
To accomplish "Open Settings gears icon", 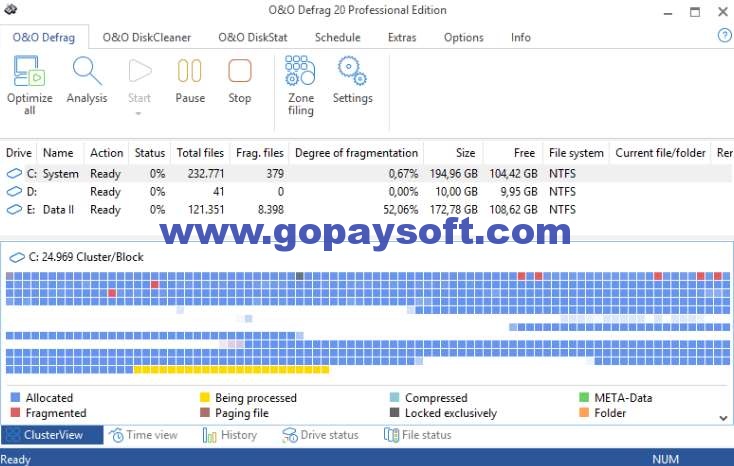I will (352, 71).
